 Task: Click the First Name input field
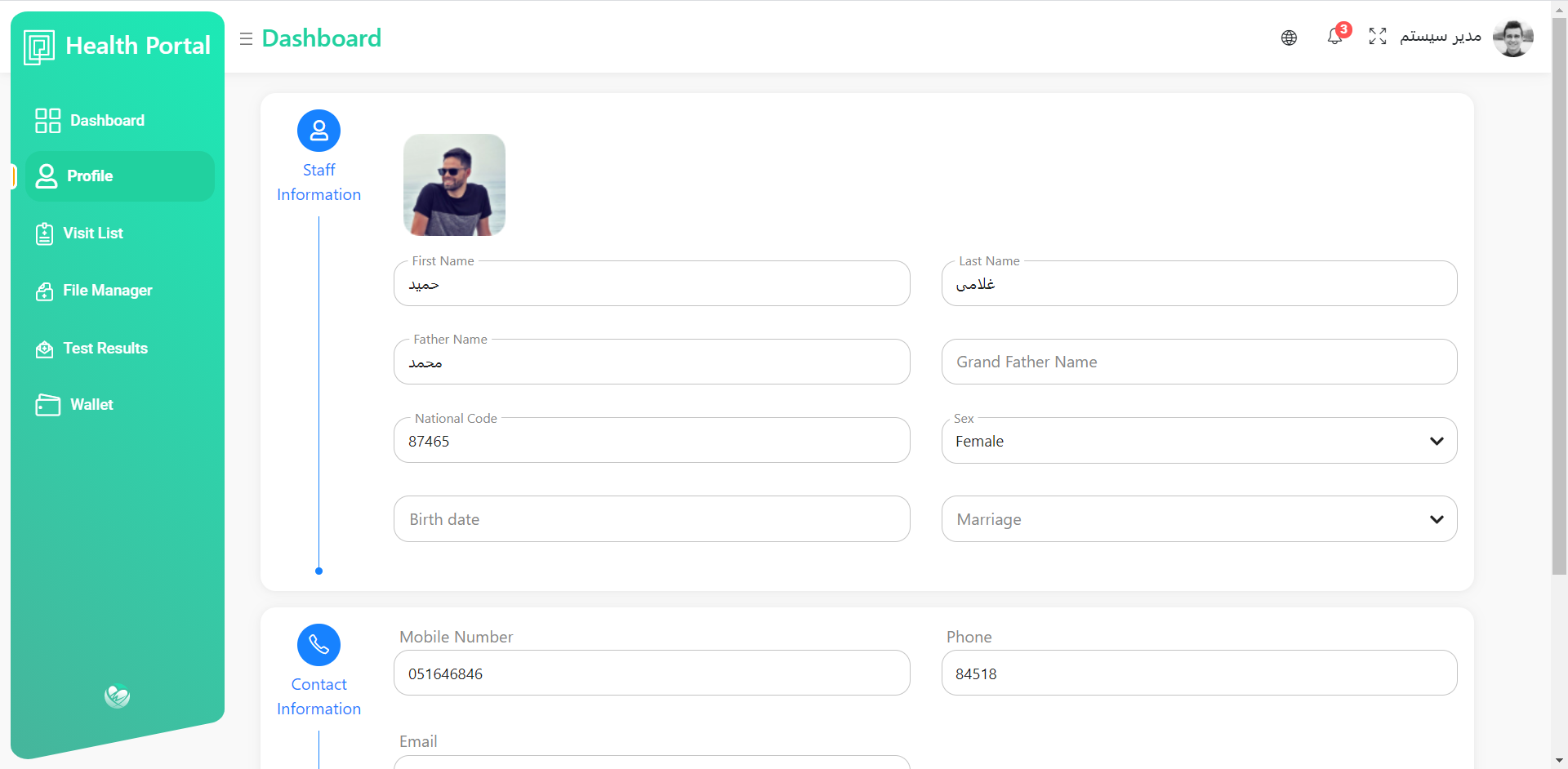pyautogui.click(x=652, y=283)
